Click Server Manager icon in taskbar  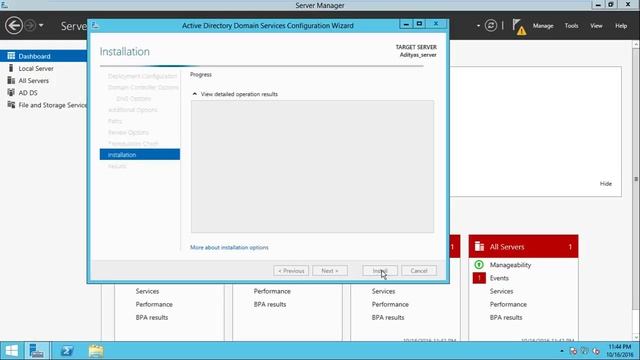click(x=36, y=351)
